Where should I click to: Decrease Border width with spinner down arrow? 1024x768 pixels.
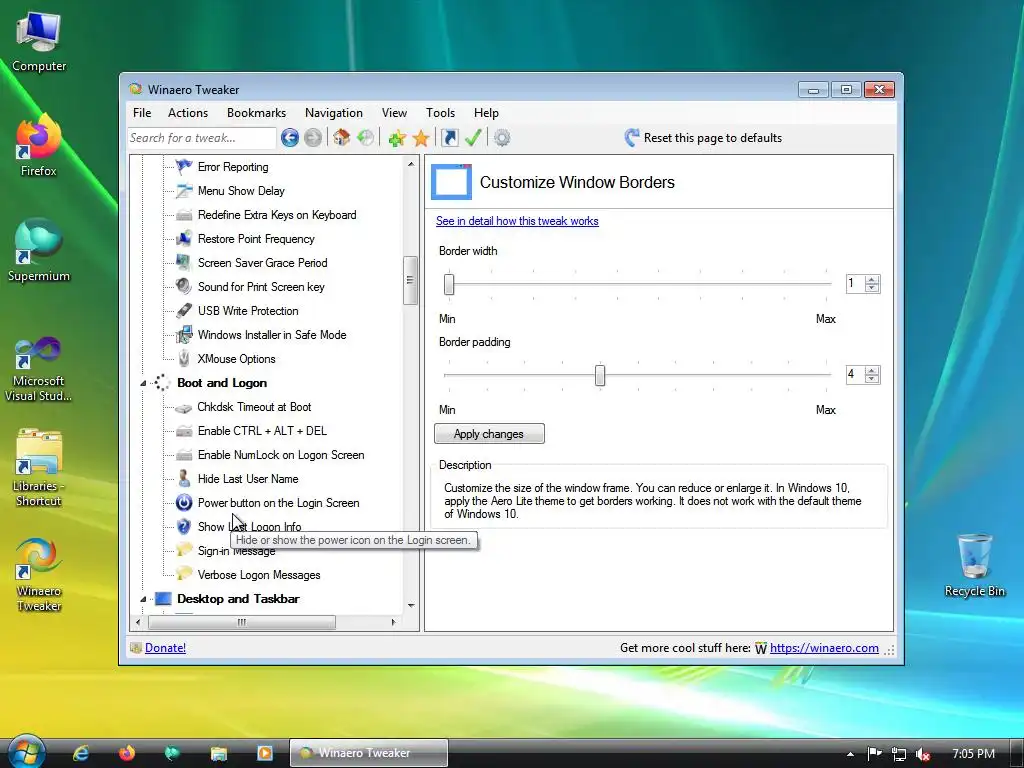pos(872,288)
